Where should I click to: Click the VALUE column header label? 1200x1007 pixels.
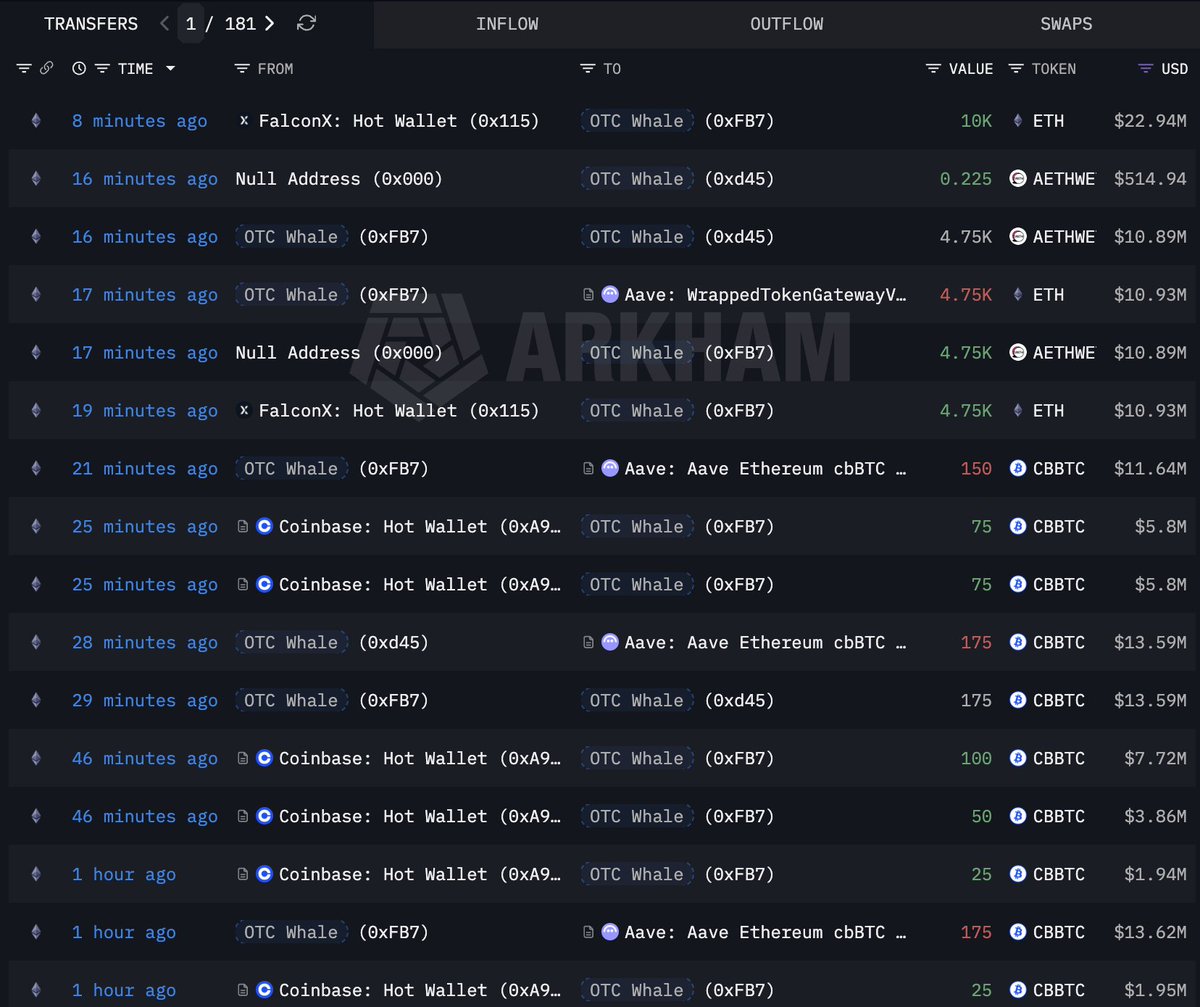[971, 69]
